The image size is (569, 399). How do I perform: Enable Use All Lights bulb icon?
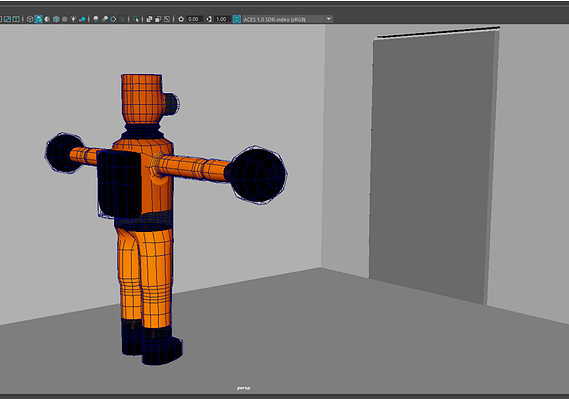tap(73, 19)
